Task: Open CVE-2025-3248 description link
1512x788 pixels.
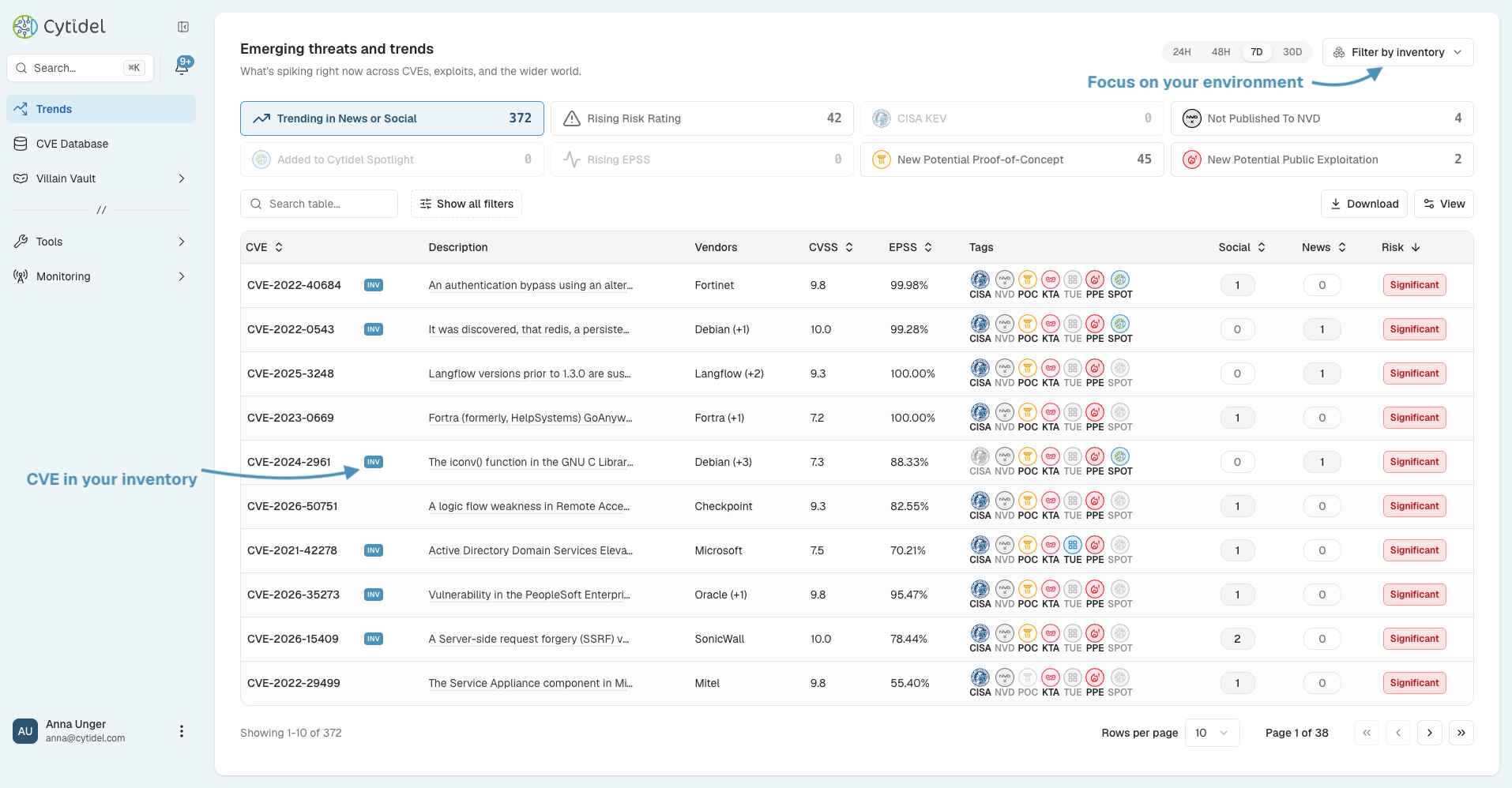Action: point(529,373)
